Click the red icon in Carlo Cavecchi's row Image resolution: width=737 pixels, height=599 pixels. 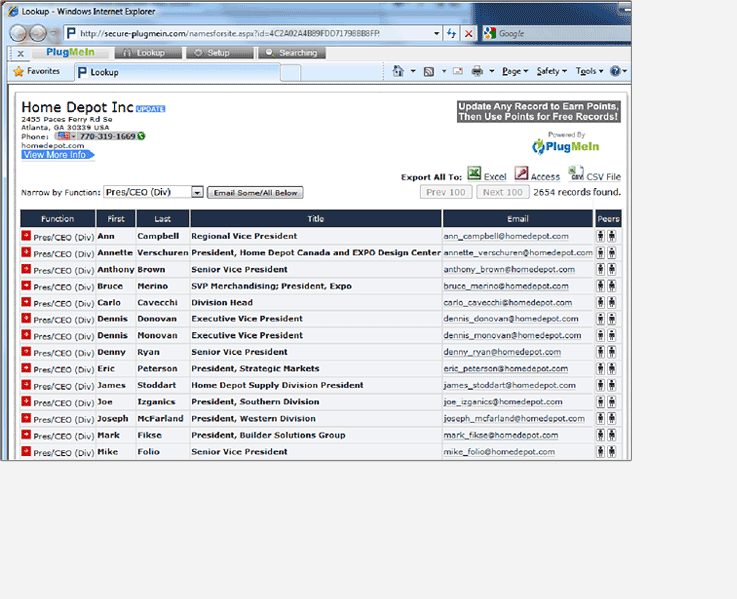pos(26,302)
